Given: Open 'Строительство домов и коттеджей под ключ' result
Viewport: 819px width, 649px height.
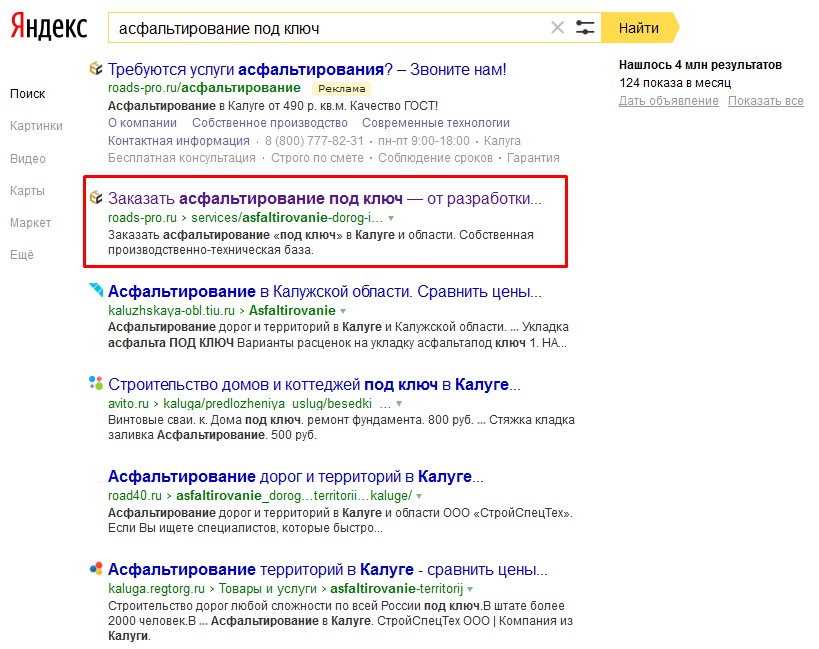Looking at the screenshot, I should point(314,384).
